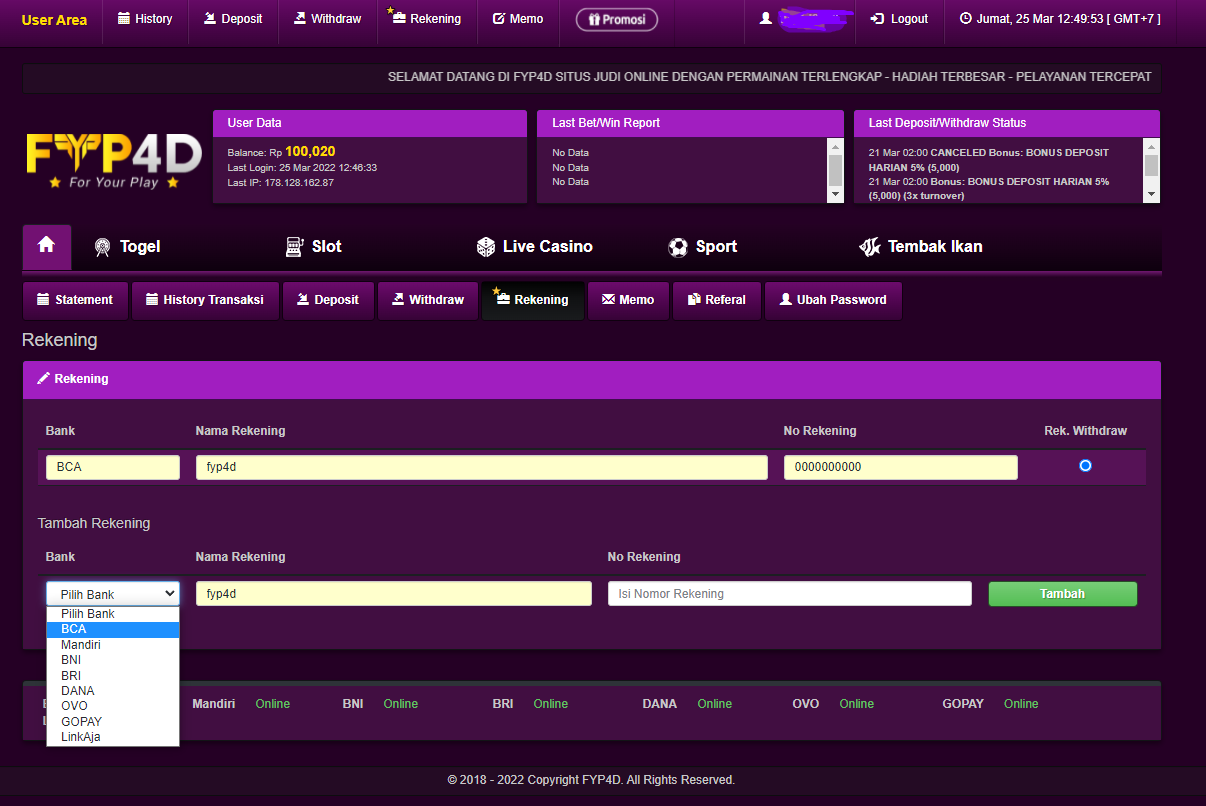
Task: Choose BNI from the bank list
Action: pos(113,660)
